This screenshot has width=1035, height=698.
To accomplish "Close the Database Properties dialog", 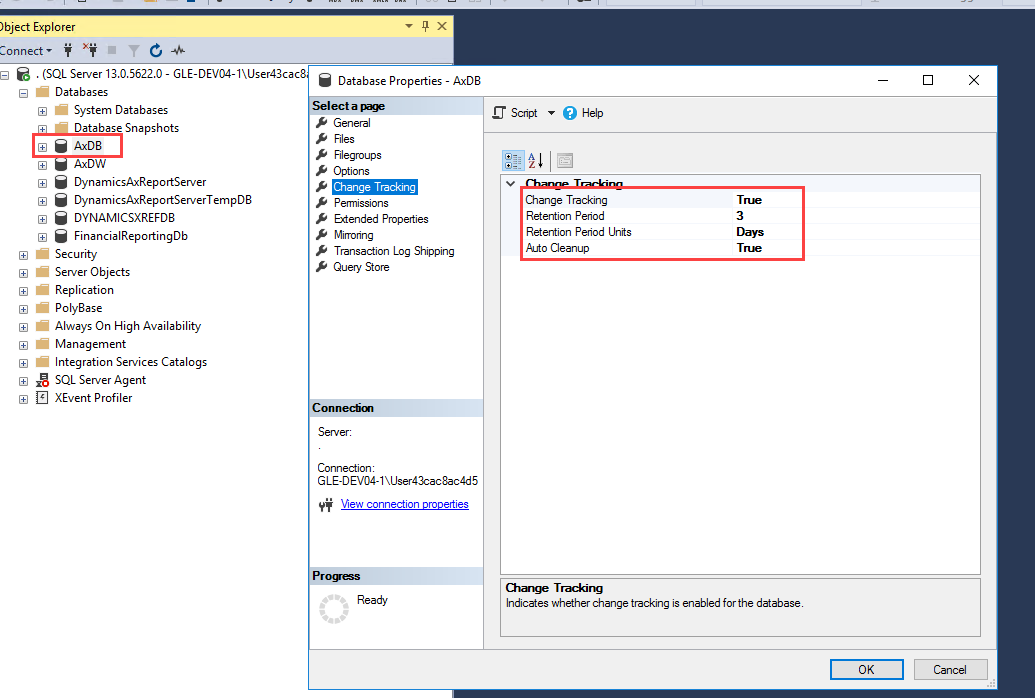I will coord(974,80).
